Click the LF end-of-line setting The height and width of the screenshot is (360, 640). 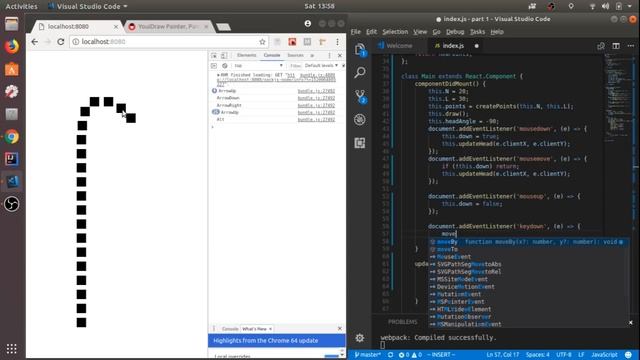pos(581,355)
